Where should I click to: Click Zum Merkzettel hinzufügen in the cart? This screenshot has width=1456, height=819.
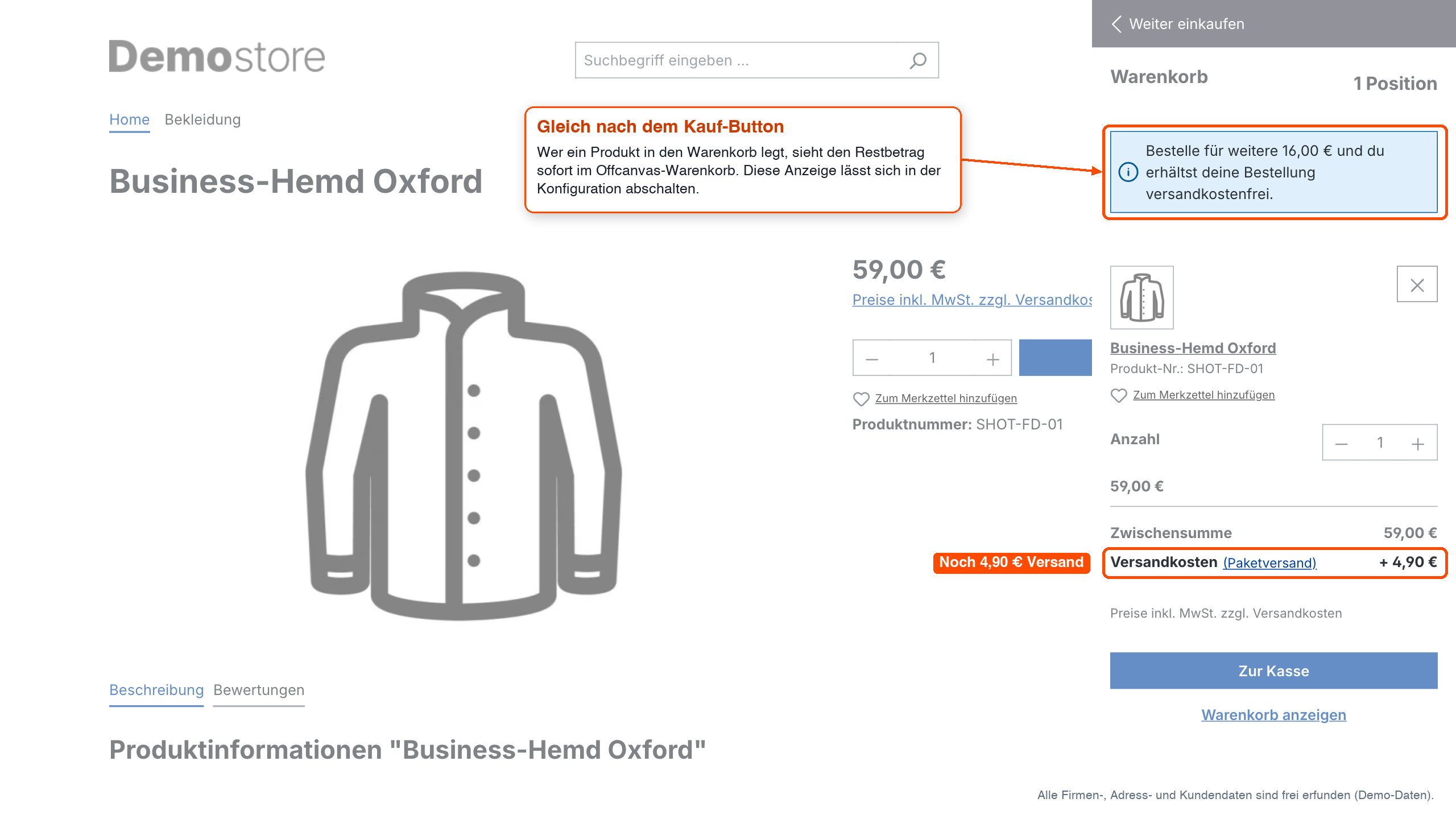coord(1203,395)
